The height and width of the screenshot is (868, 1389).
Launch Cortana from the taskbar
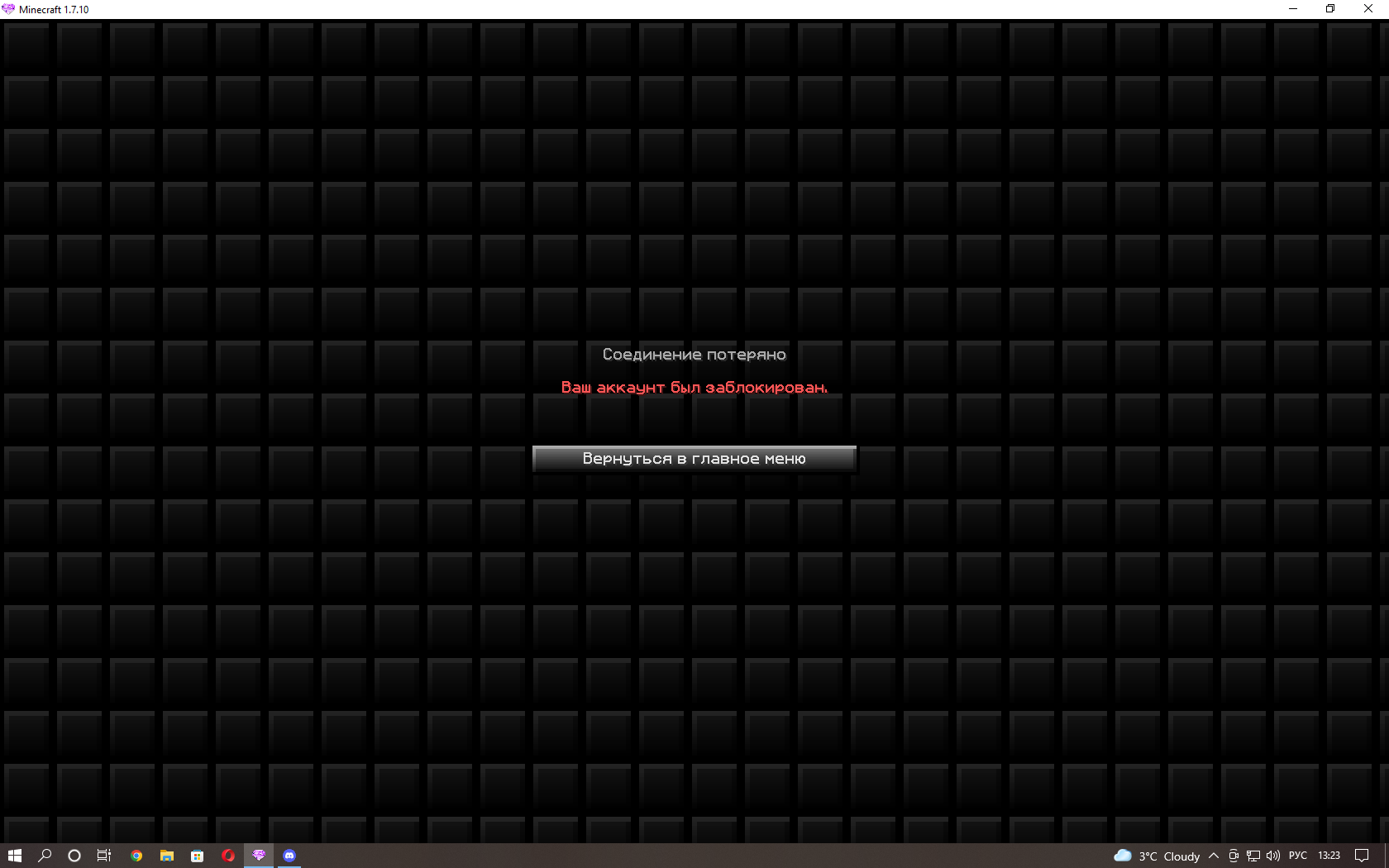[74, 856]
